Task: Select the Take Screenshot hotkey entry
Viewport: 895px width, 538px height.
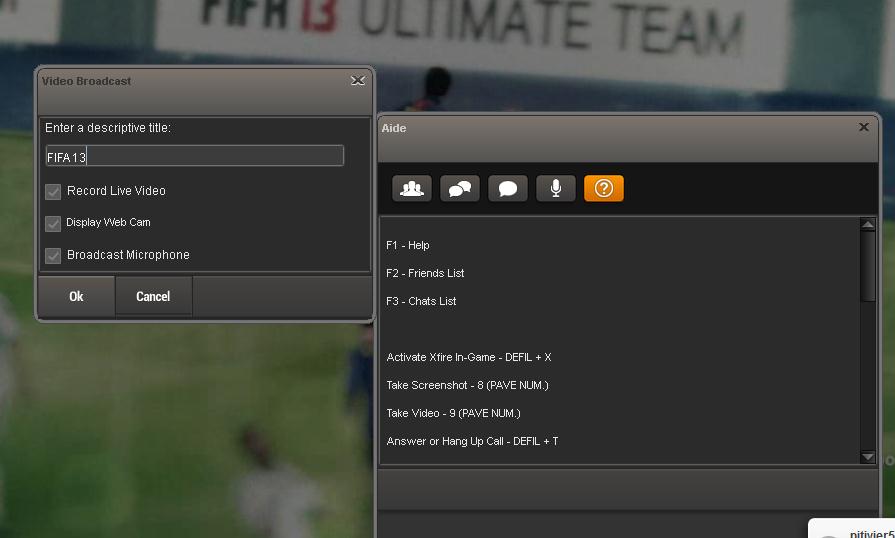Action: tap(467, 385)
